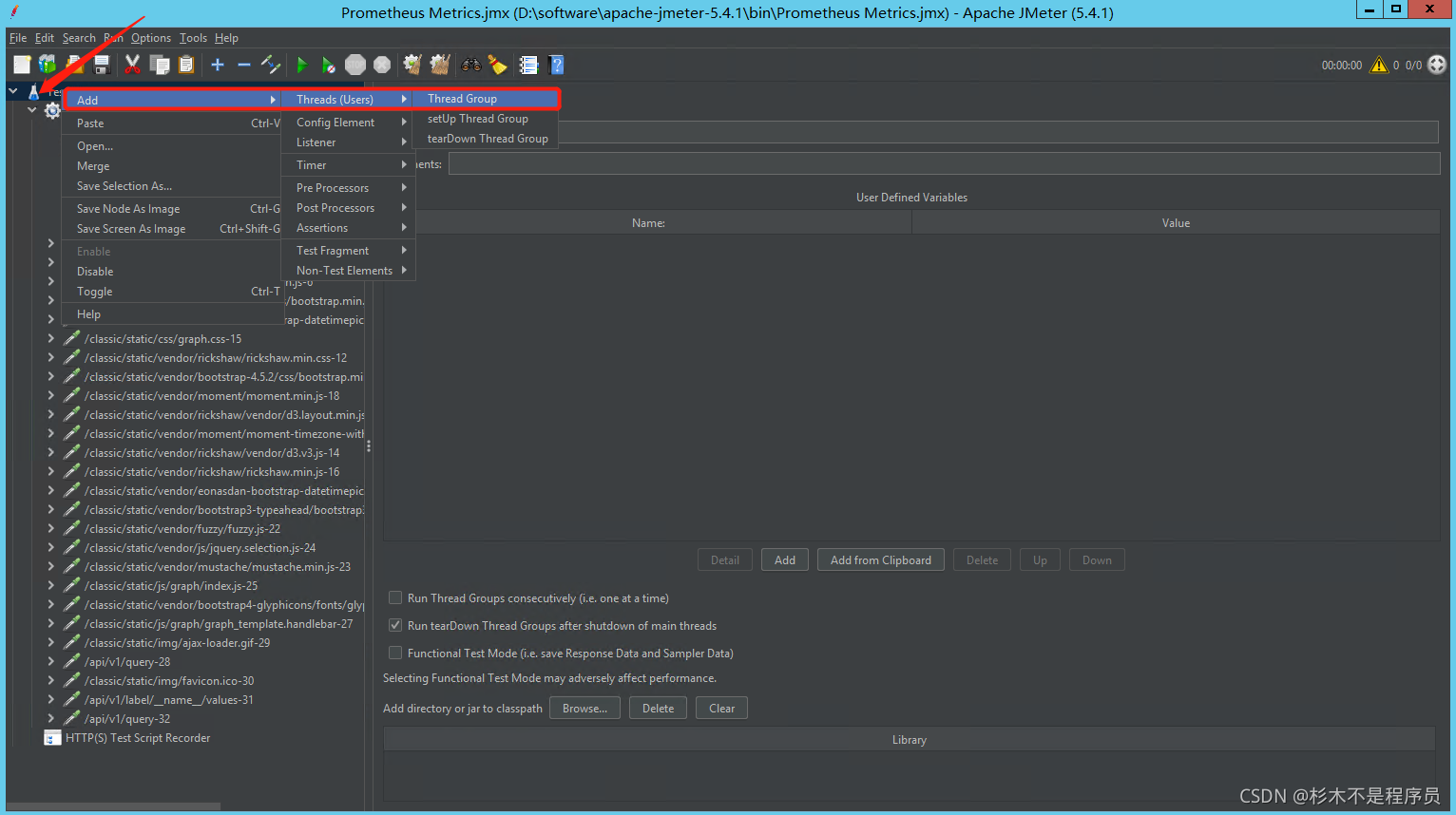Click the Clear All toolbar icon
This screenshot has height=815, width=1456.
click(x=440, y=65)
